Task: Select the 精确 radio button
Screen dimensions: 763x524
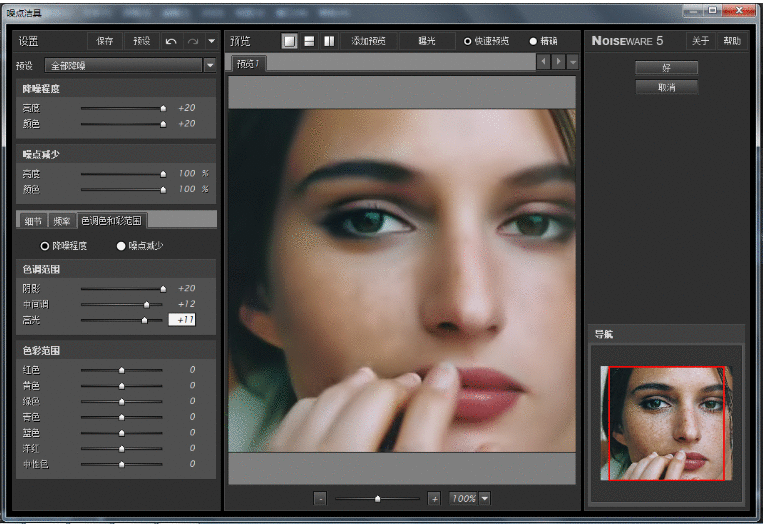Action: point(532,41)
